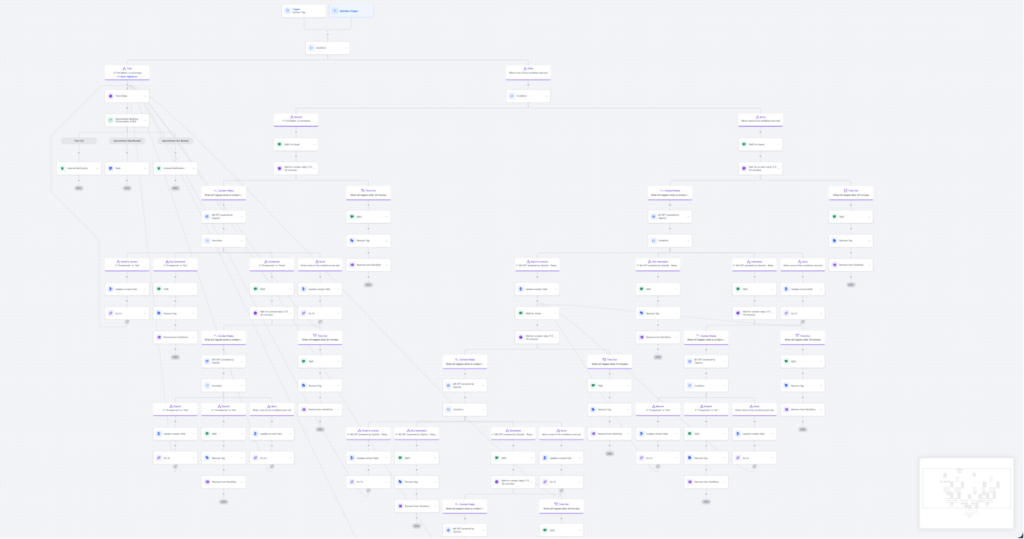This screenshot has height=539, width=1024.
Task: Add step between Time Delay and Appointment Booking
Action: (x=127, y=108)
